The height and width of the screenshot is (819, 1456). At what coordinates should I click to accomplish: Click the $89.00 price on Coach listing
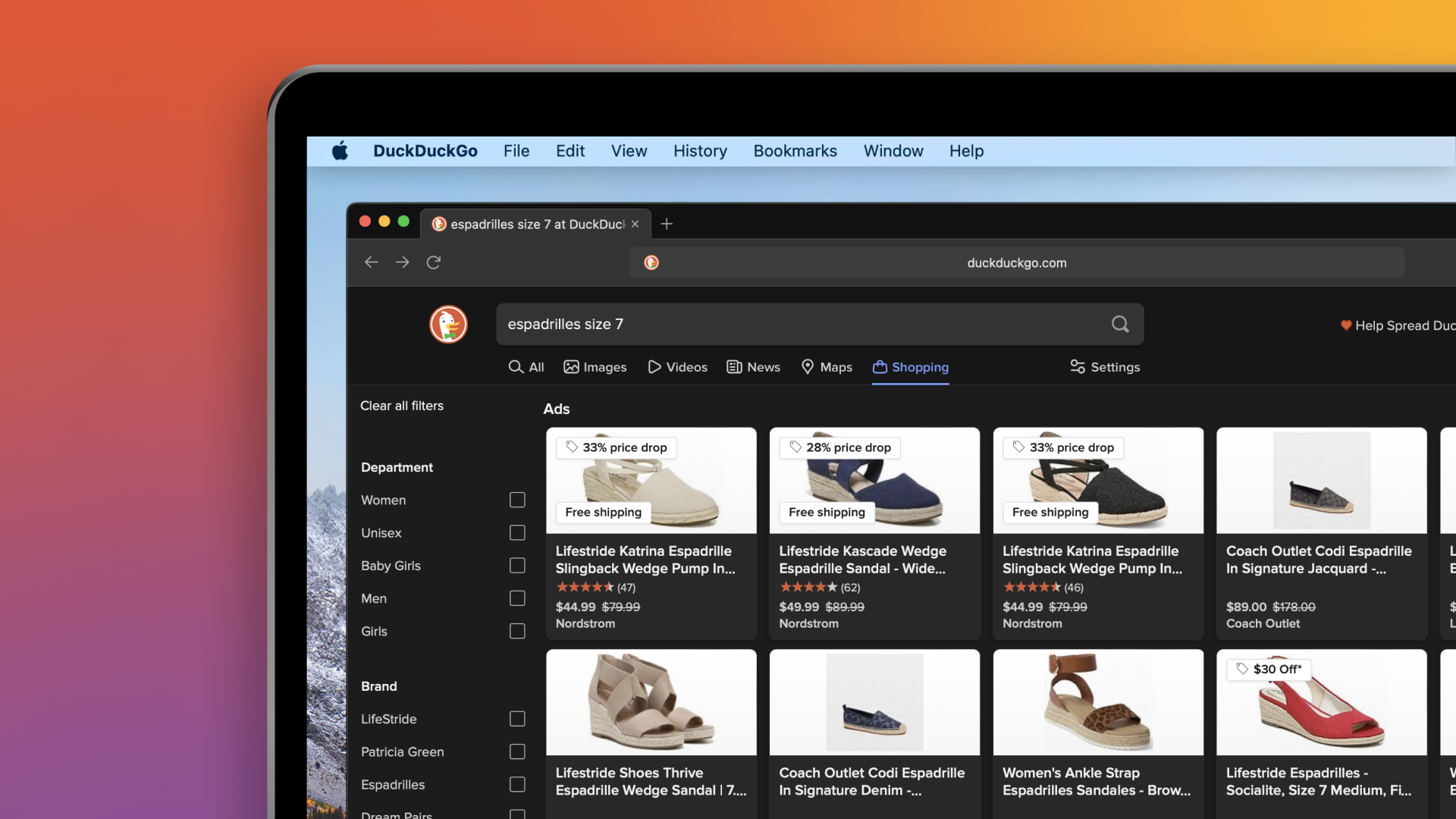1246,607
